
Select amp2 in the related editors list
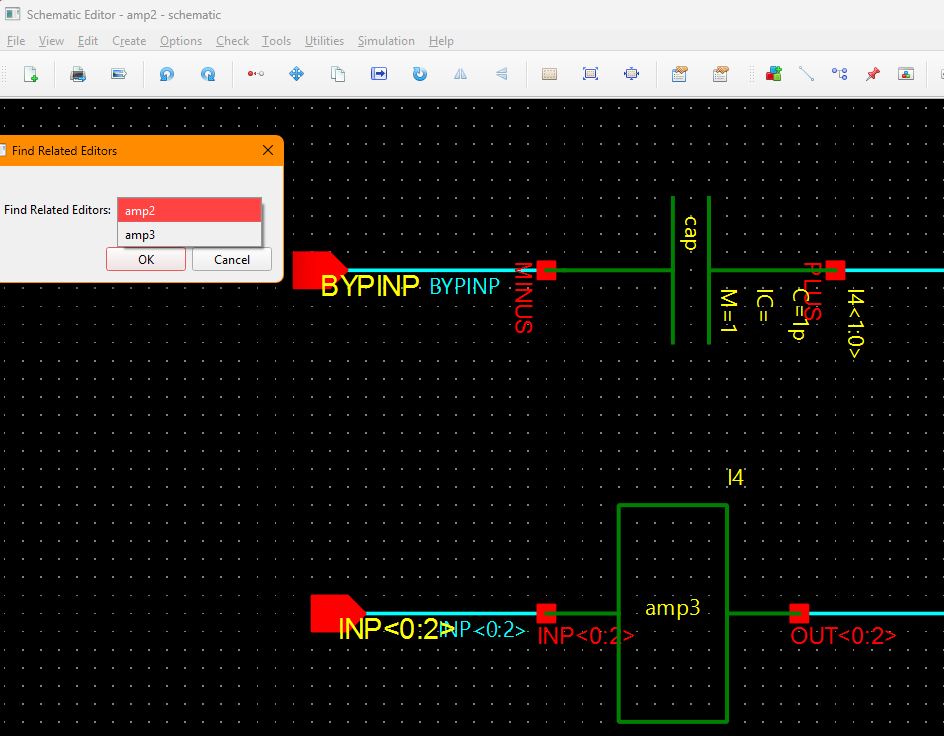(189, 211)
